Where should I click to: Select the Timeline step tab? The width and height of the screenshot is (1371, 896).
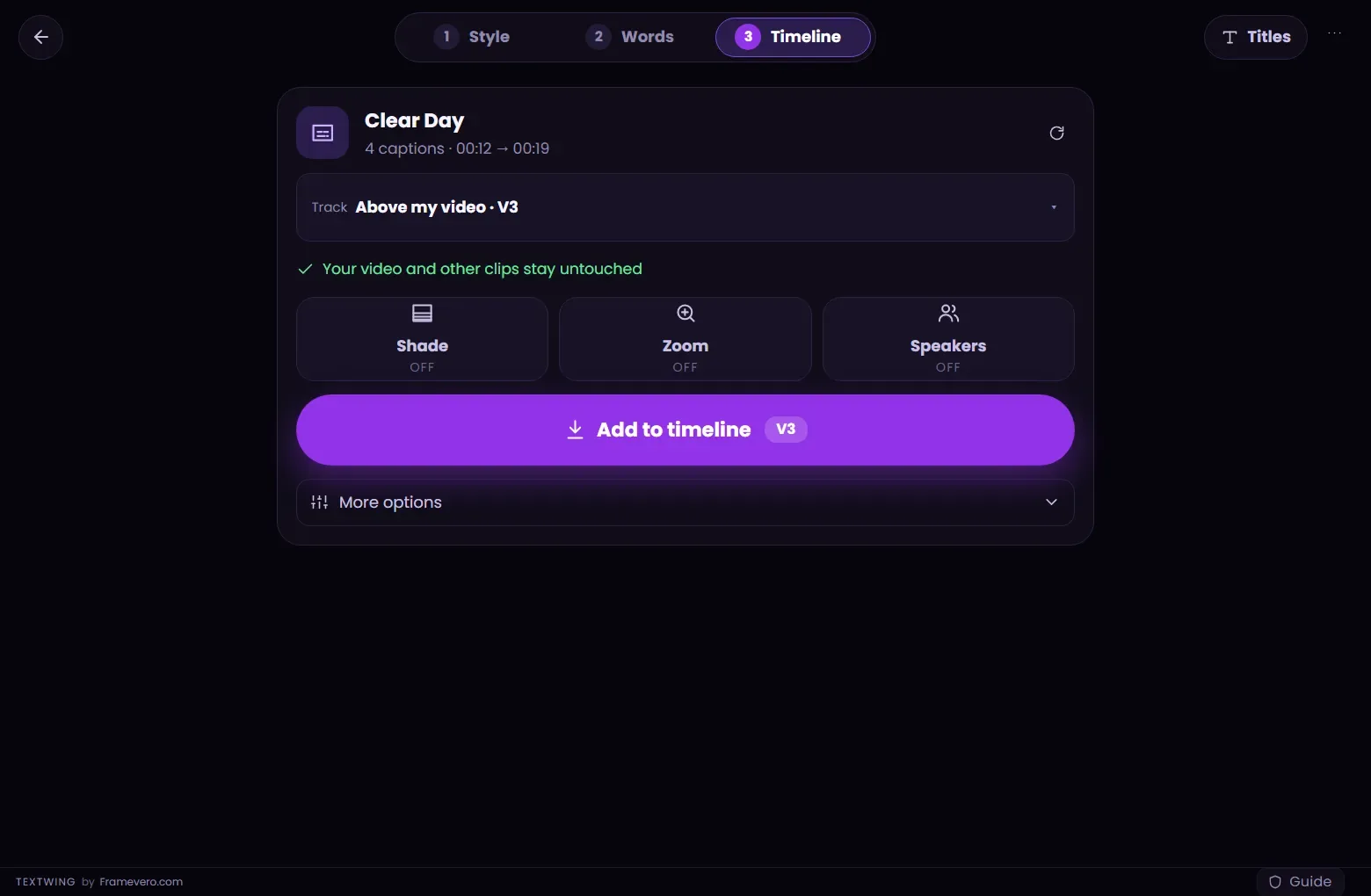coord(793,37)
